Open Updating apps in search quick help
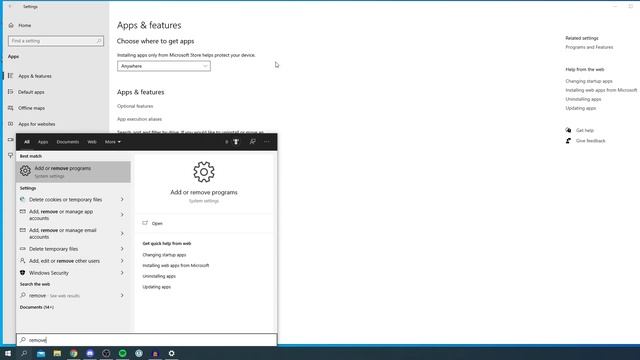This screenshot has height=360, width=640. coord(156,287)
